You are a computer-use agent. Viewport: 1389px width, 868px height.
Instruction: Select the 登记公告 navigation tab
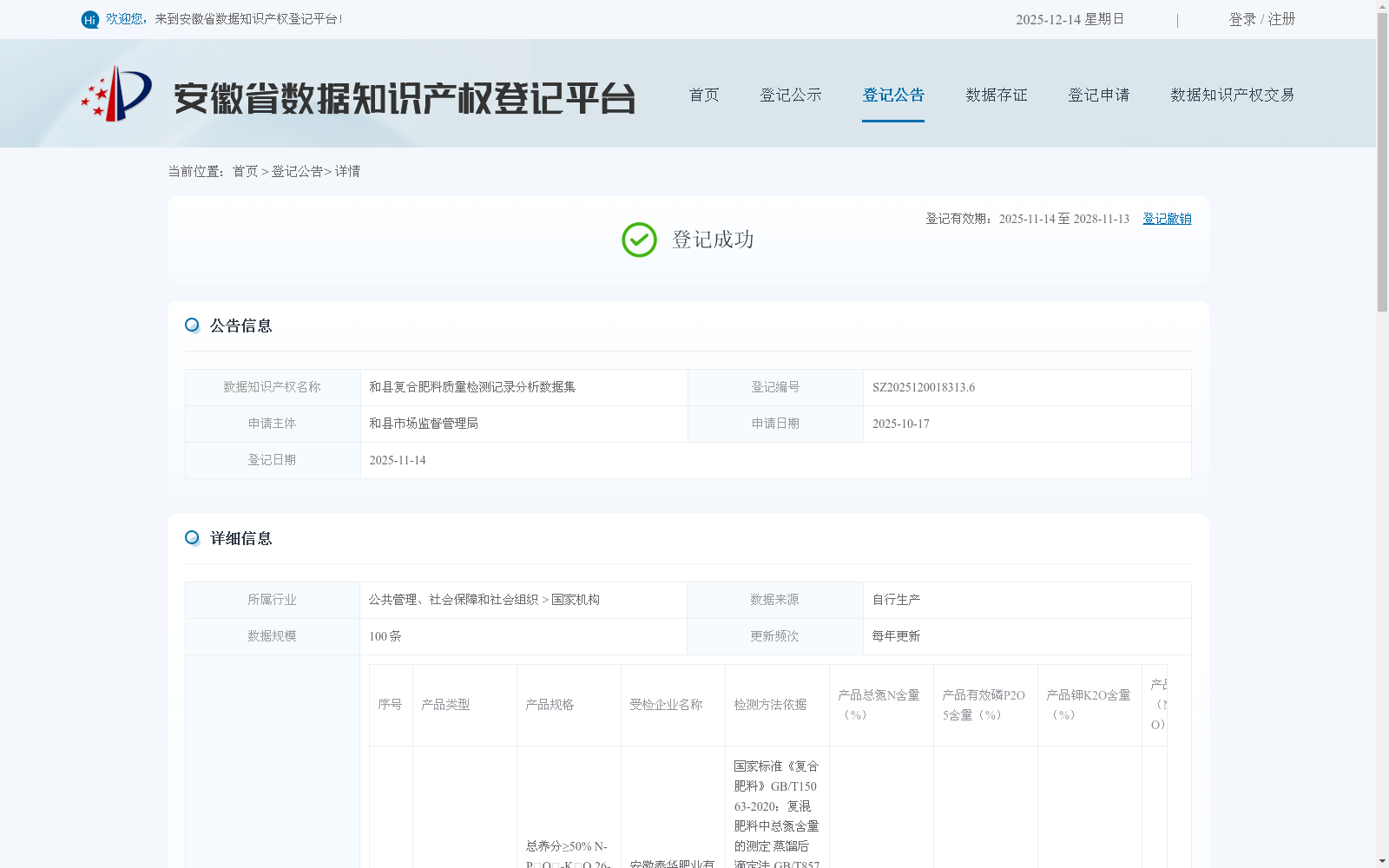pos(893,95)
